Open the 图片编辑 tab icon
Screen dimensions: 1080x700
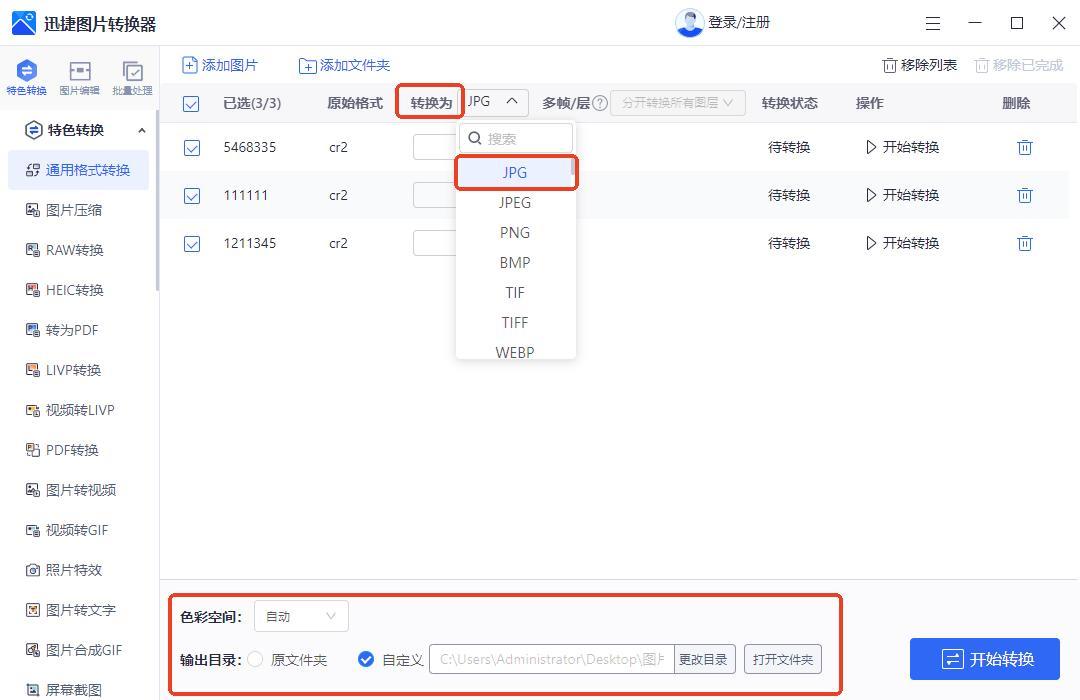79,72
